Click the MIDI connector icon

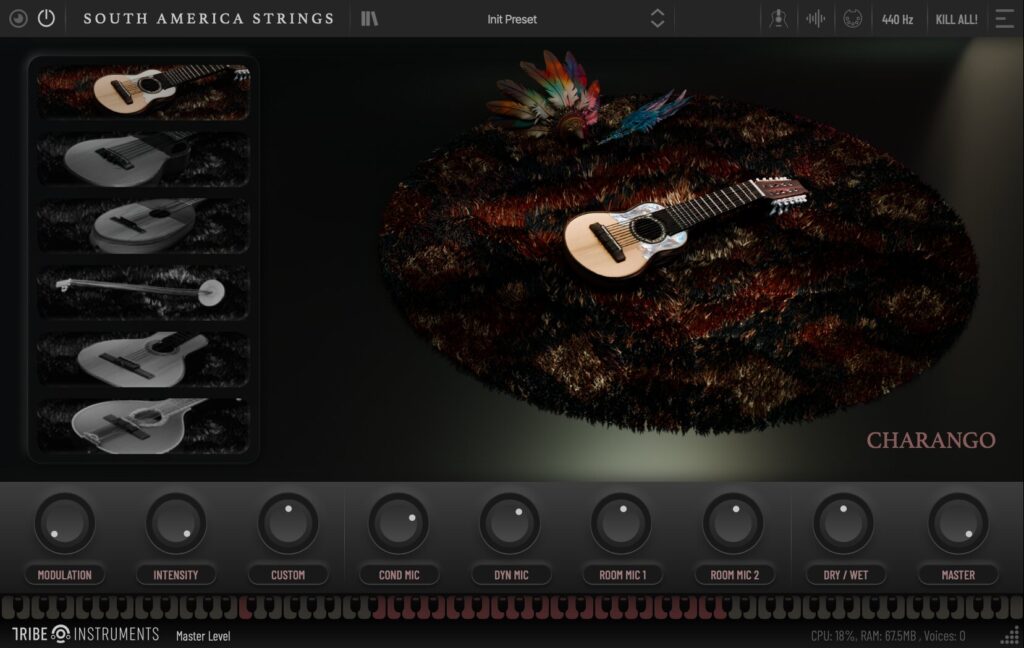coord(852,18)
